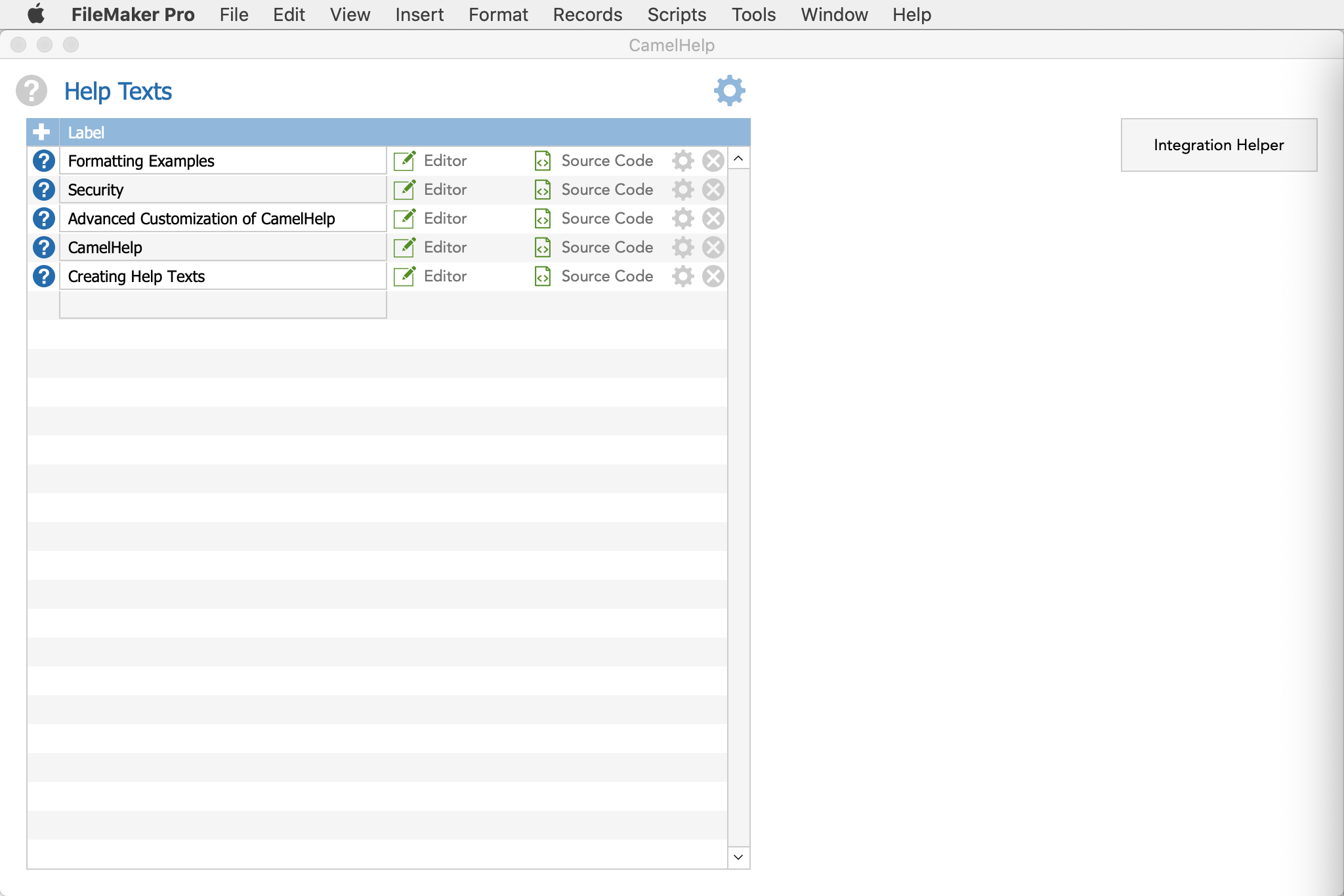This screenshot has width=1344, height=896.
Task: Click the plus icon to add a help text
Action: [41, 132]
